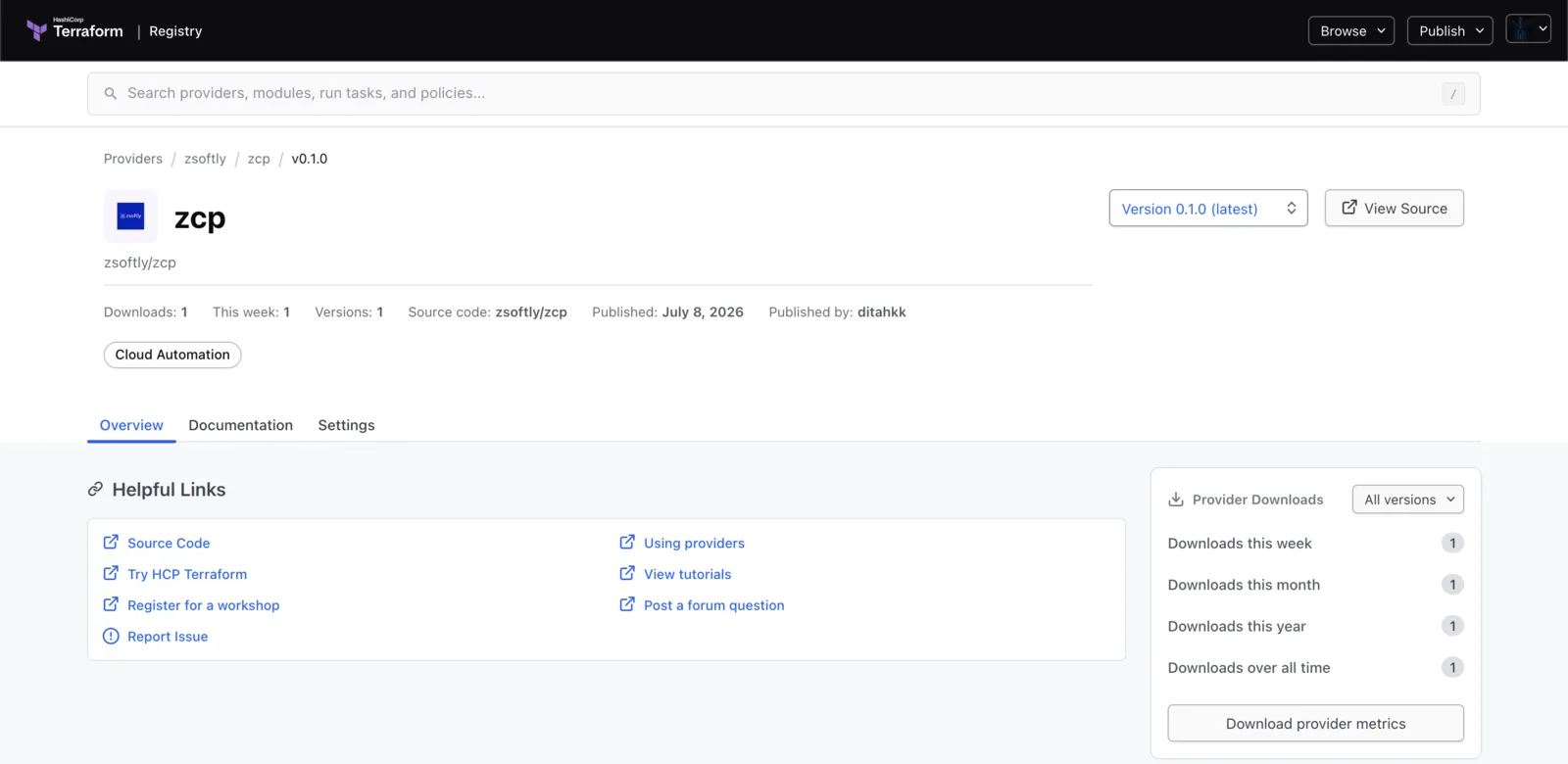This screenshot has width=1568, height=764.
Task: Click the icon beside Post a forum question
Action: click(627, 604)
